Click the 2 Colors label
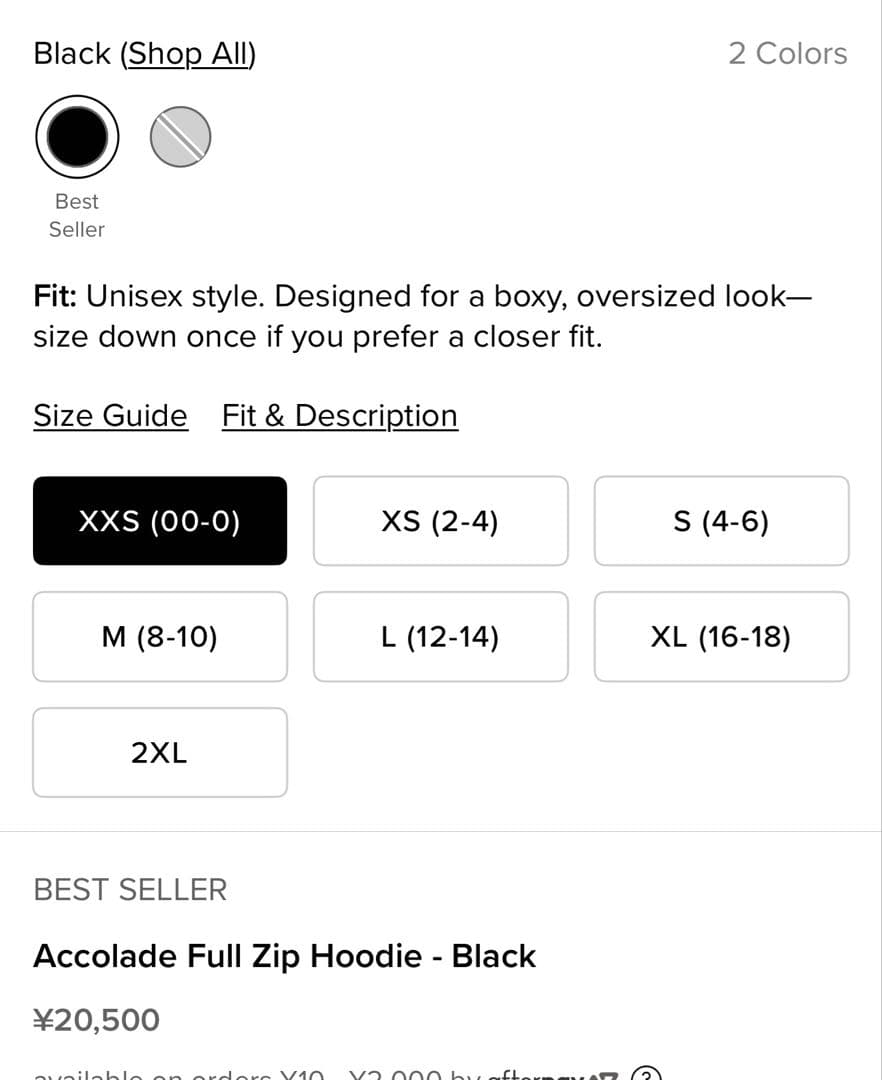882x1080 pixels. coord(787,54)
